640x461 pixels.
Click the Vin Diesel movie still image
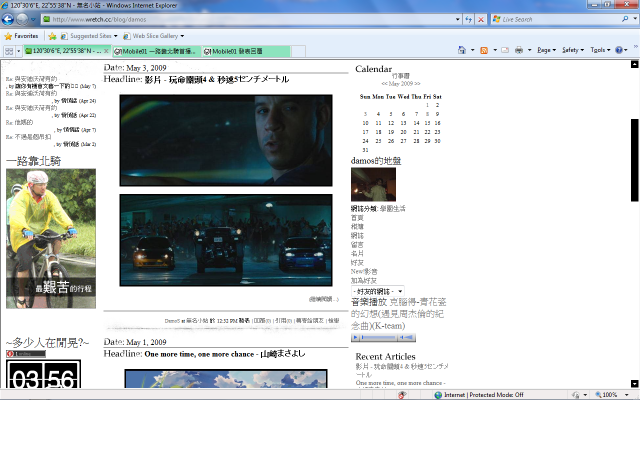pos(226,140)
